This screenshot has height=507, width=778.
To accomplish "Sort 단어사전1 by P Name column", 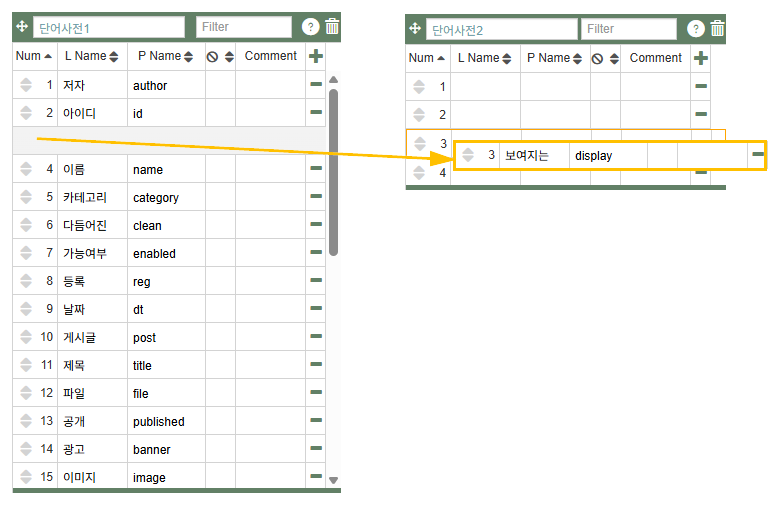I will click(166, 56).
